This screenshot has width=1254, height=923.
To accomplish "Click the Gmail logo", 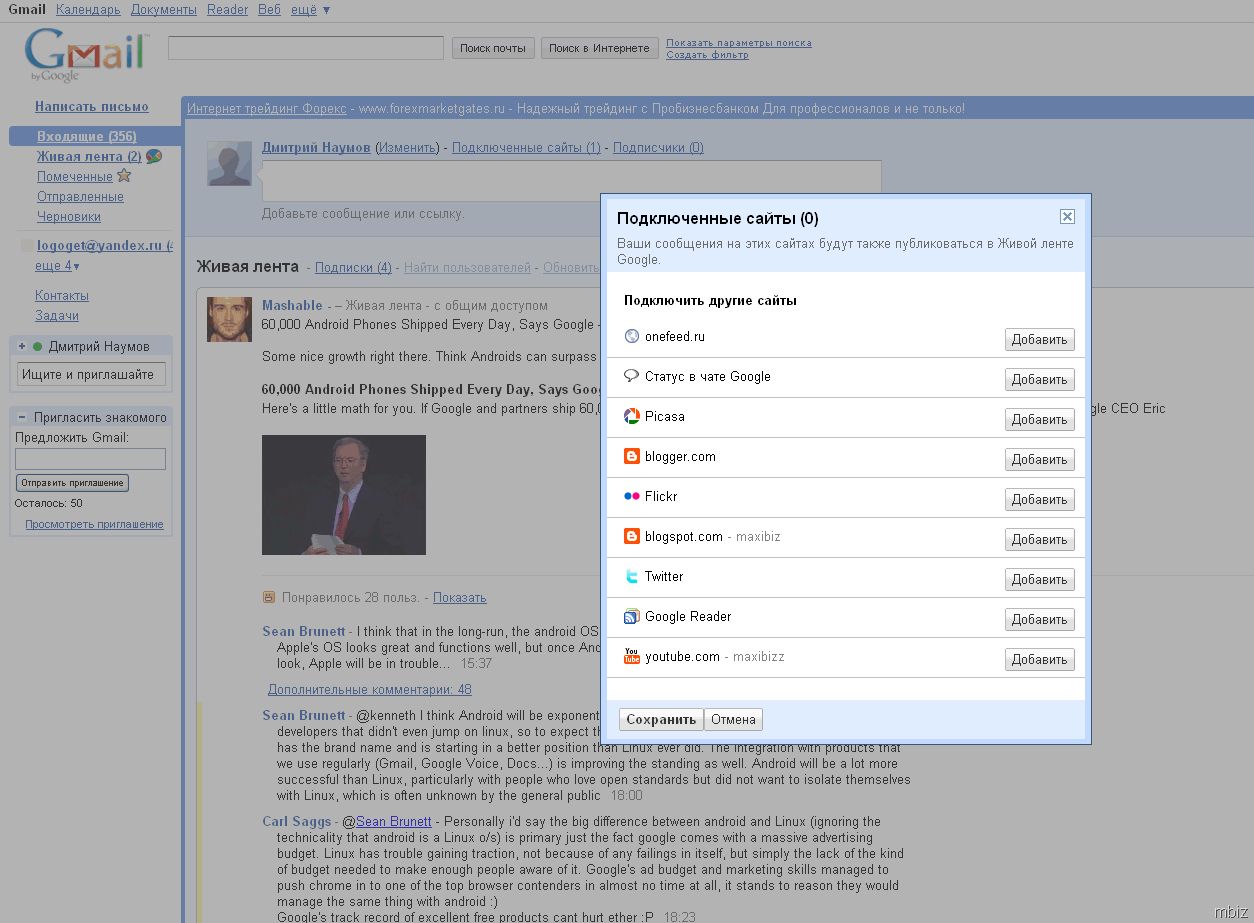I will [x=87, y=56].
